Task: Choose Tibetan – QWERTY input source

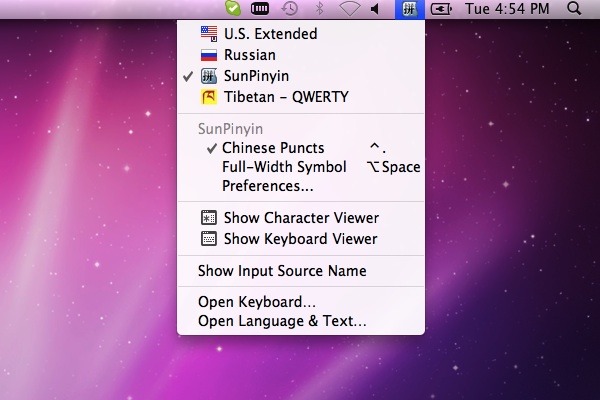Action: [x=301, y=97]
